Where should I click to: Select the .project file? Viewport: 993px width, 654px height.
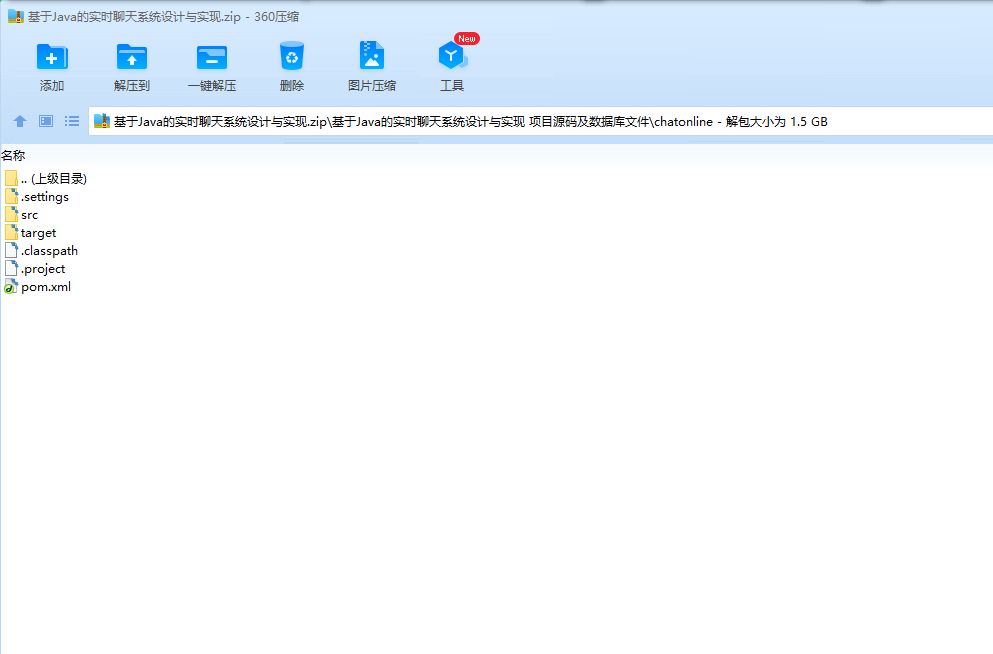(x=35, y=268)
